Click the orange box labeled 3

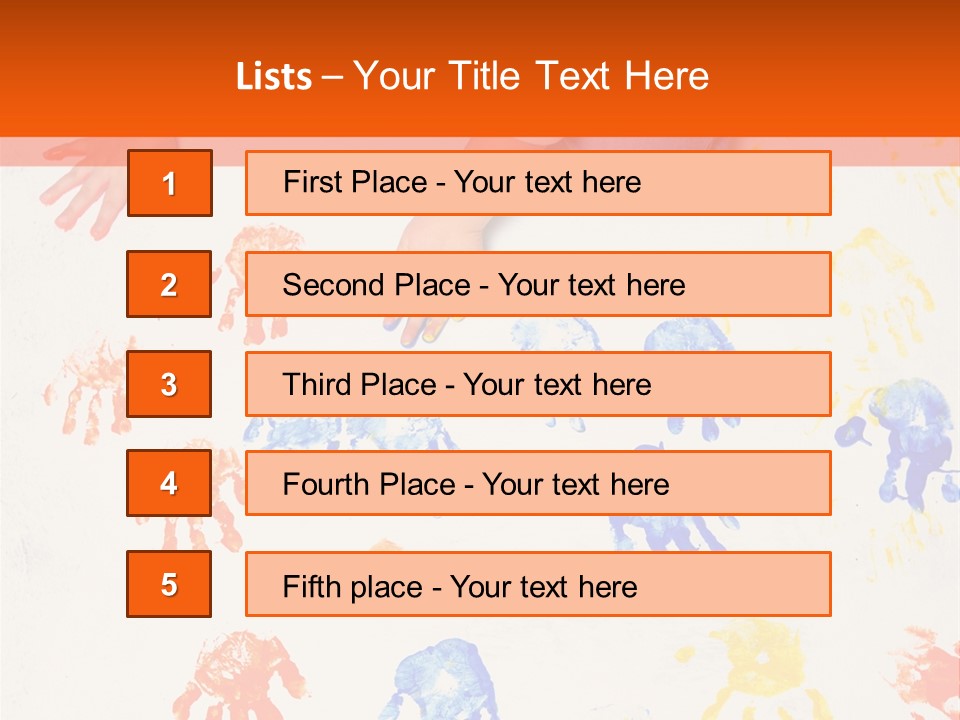click(169, 384)
